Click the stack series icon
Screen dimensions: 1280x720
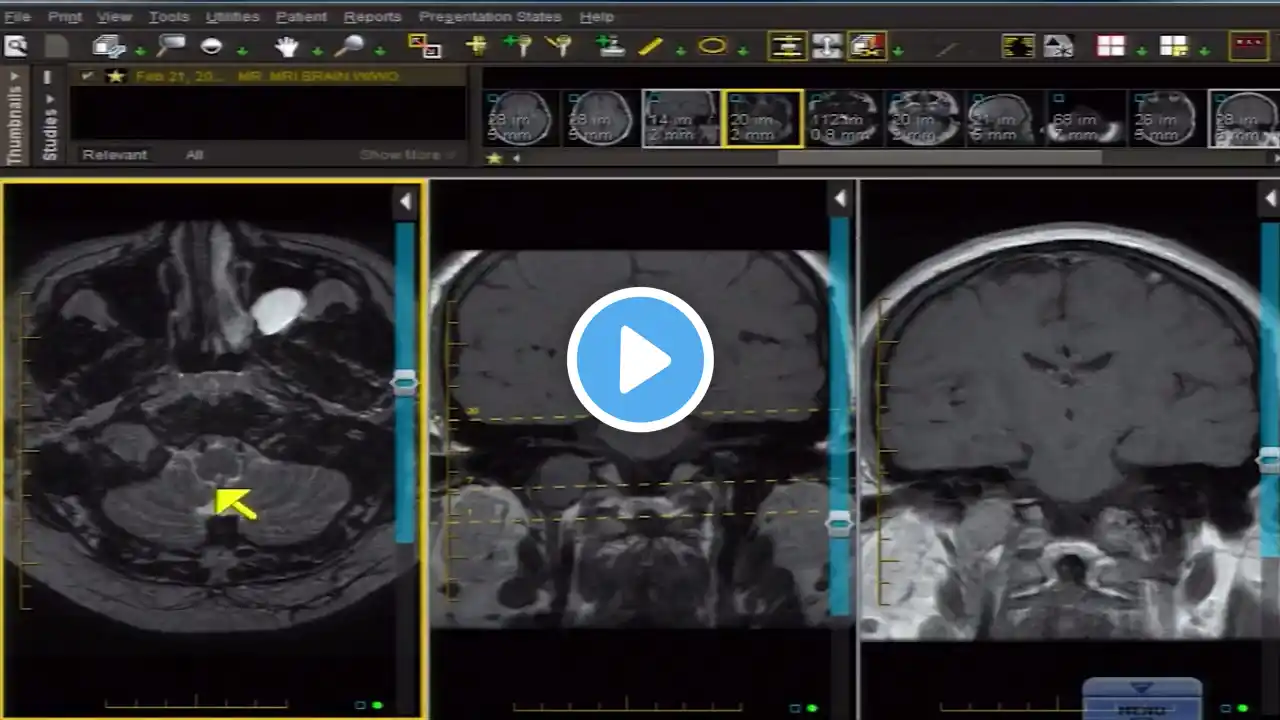107,46
